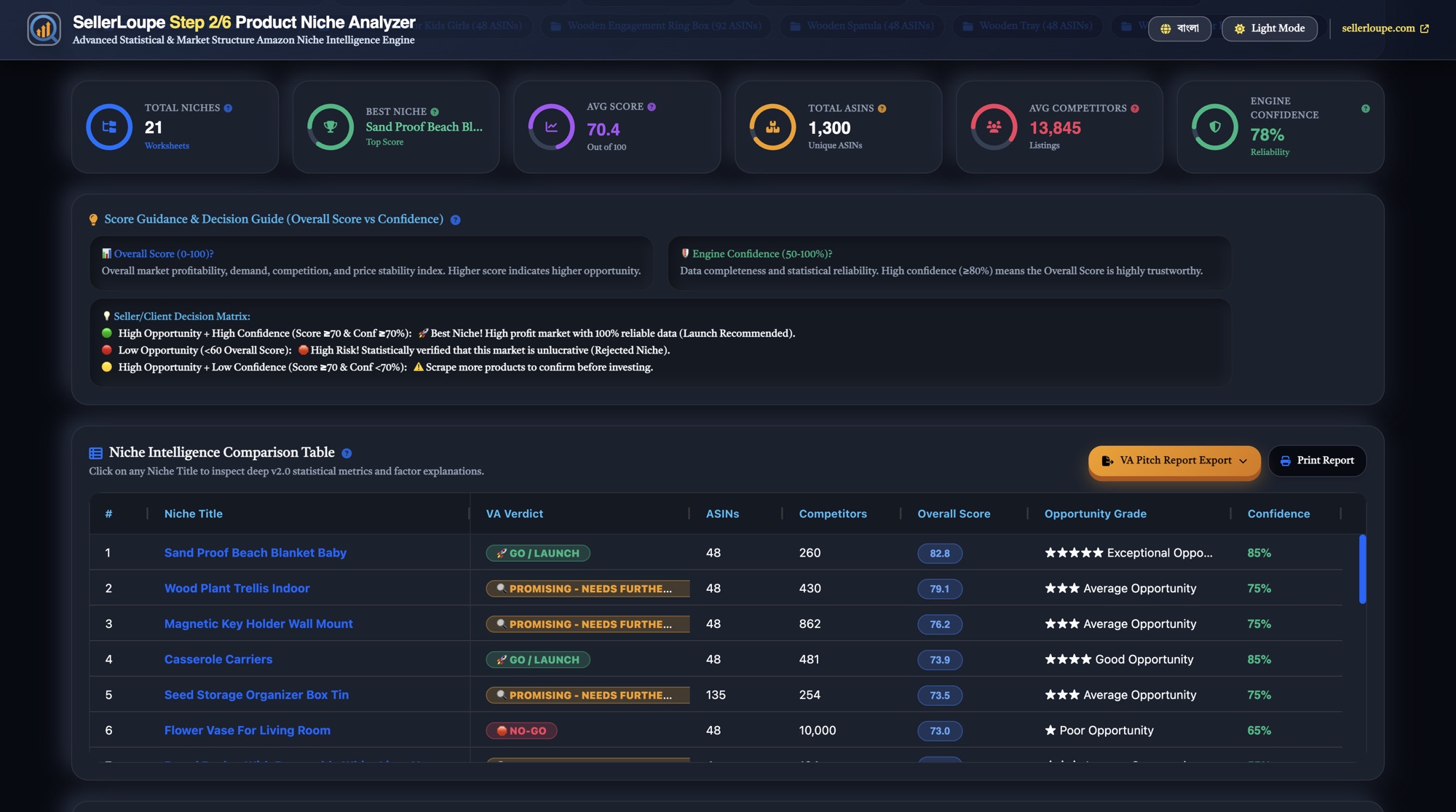The image size is (1456, 812).
Task: Click the table icon before Niche Intelligence heading
Action: (x=95, y=453)
